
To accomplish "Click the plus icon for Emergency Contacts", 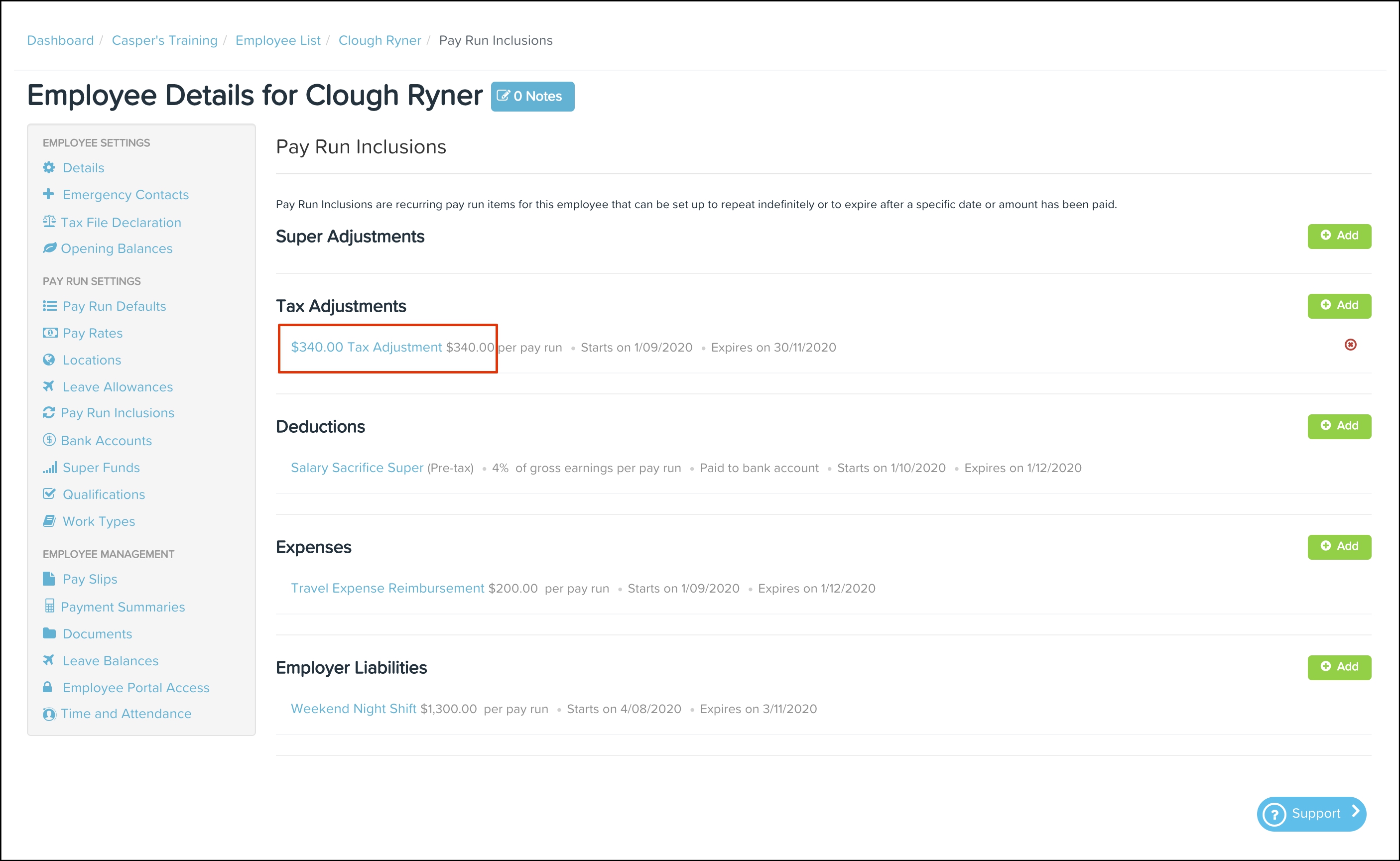I will (48, 194).
